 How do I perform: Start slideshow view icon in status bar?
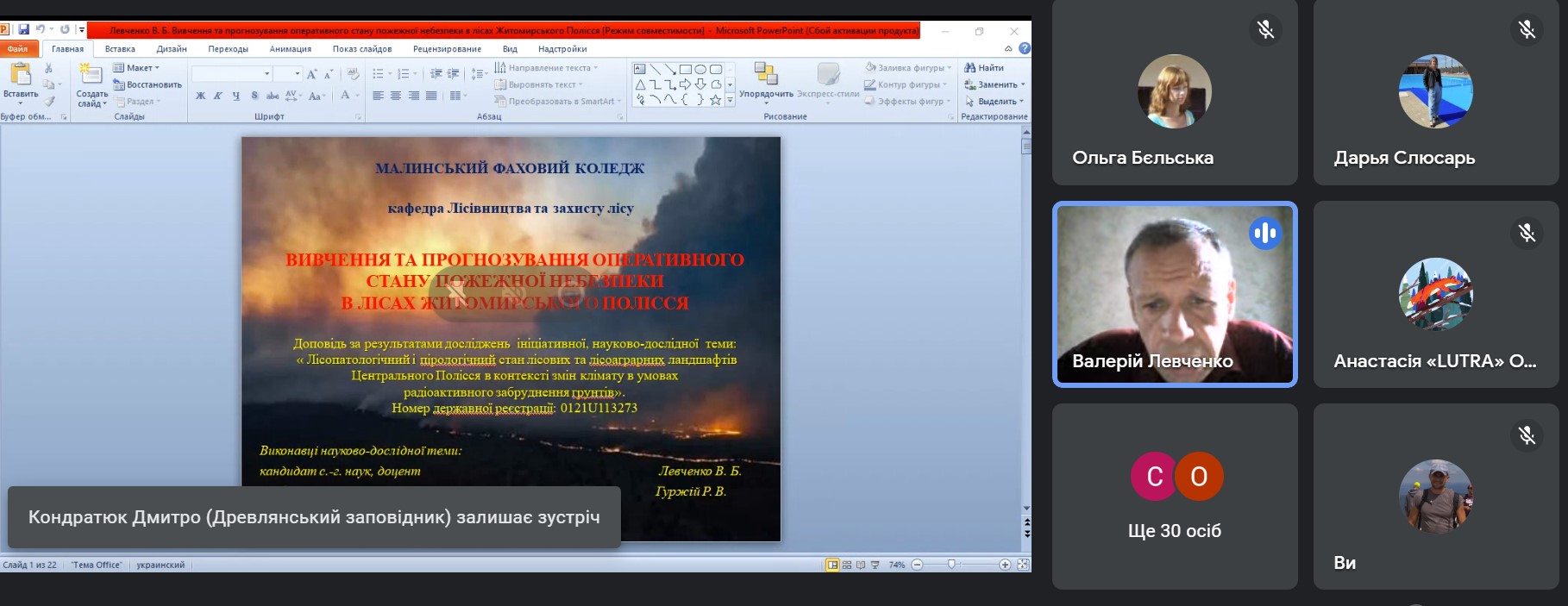click(875, 565)
